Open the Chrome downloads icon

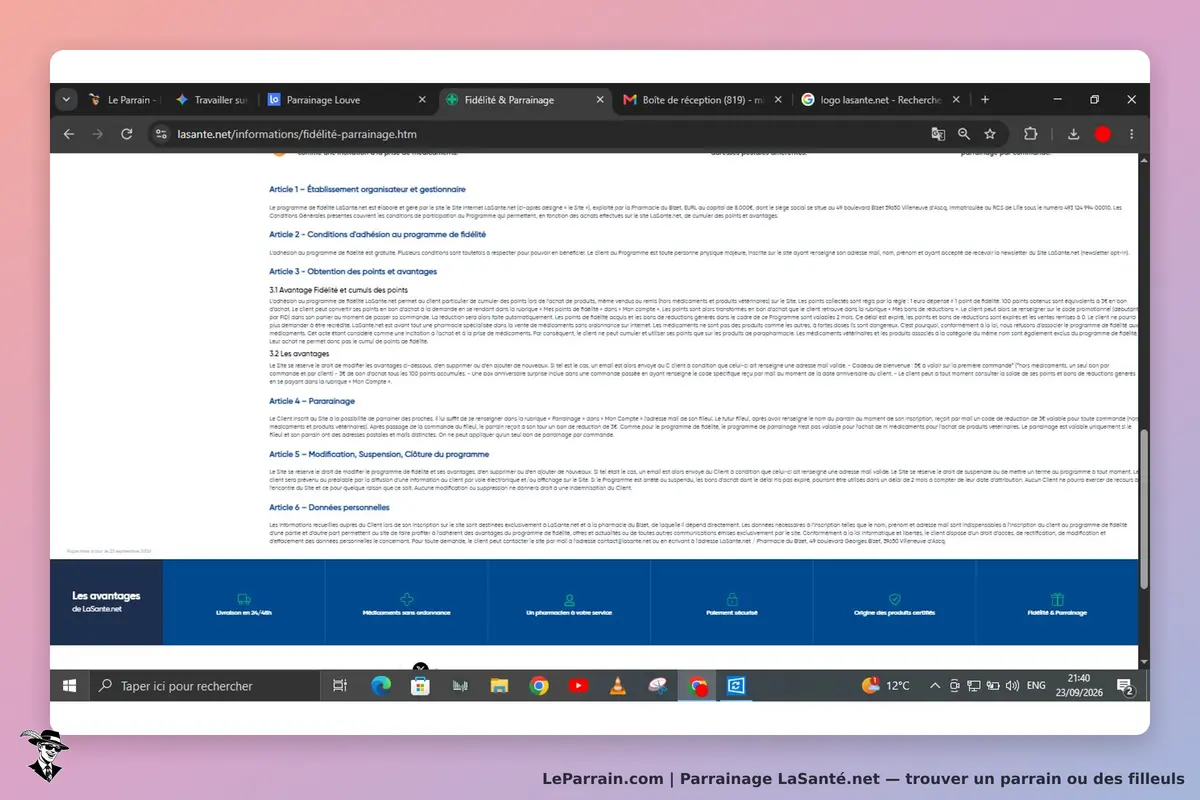[1074, 134]
